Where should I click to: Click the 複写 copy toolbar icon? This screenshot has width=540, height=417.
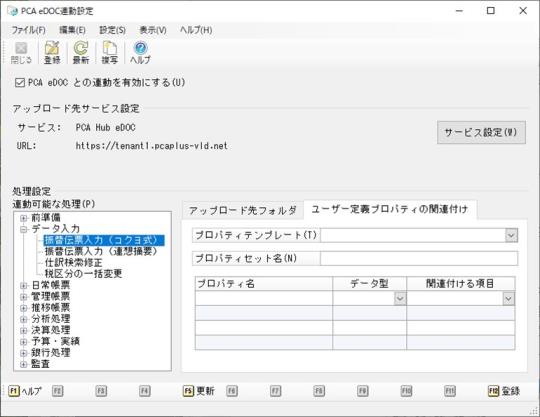pyautogui.click(x=110, y=53)
